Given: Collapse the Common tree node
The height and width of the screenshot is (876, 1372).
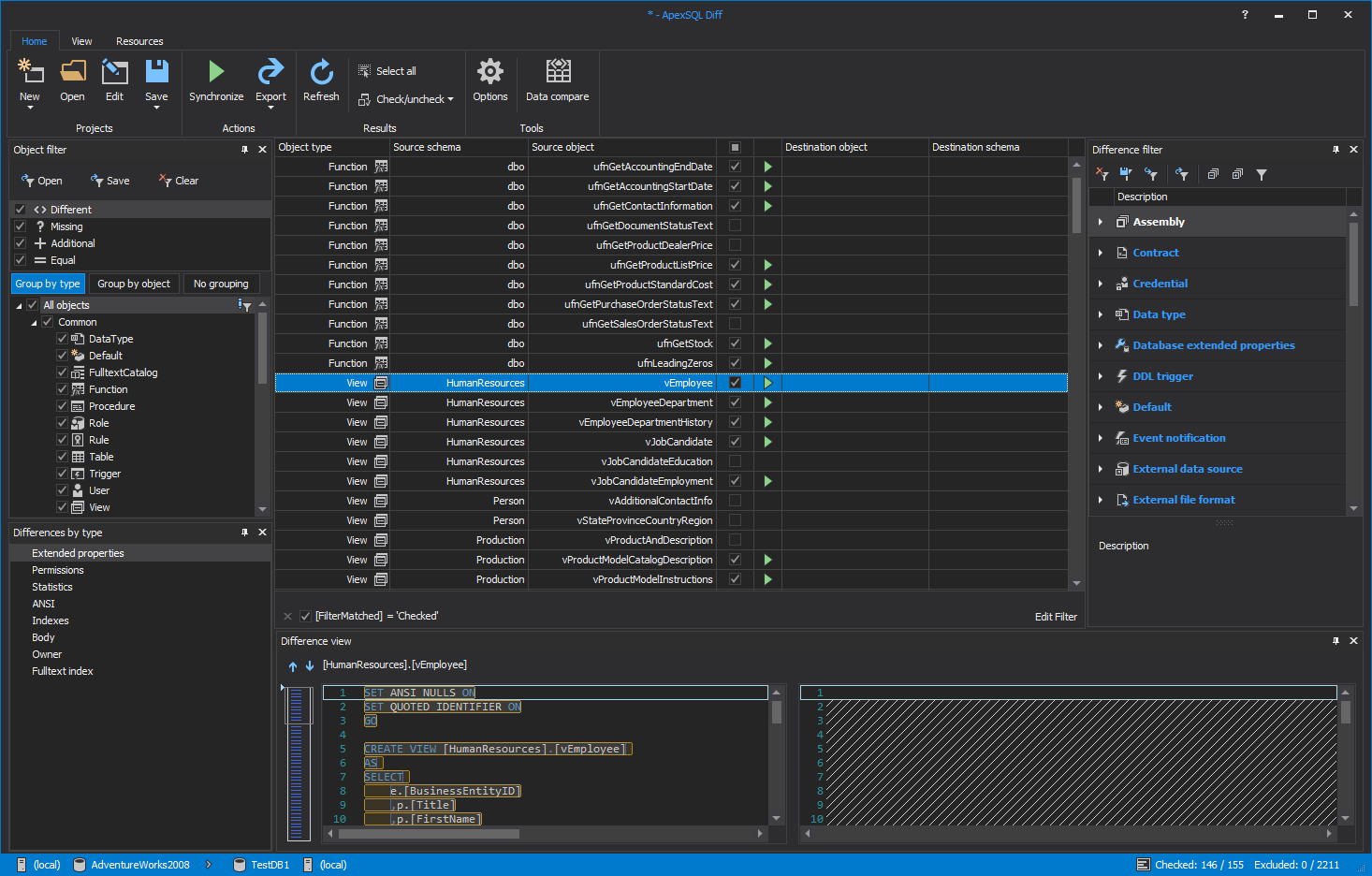Looking at the screenshot, I should click(35, 323).
